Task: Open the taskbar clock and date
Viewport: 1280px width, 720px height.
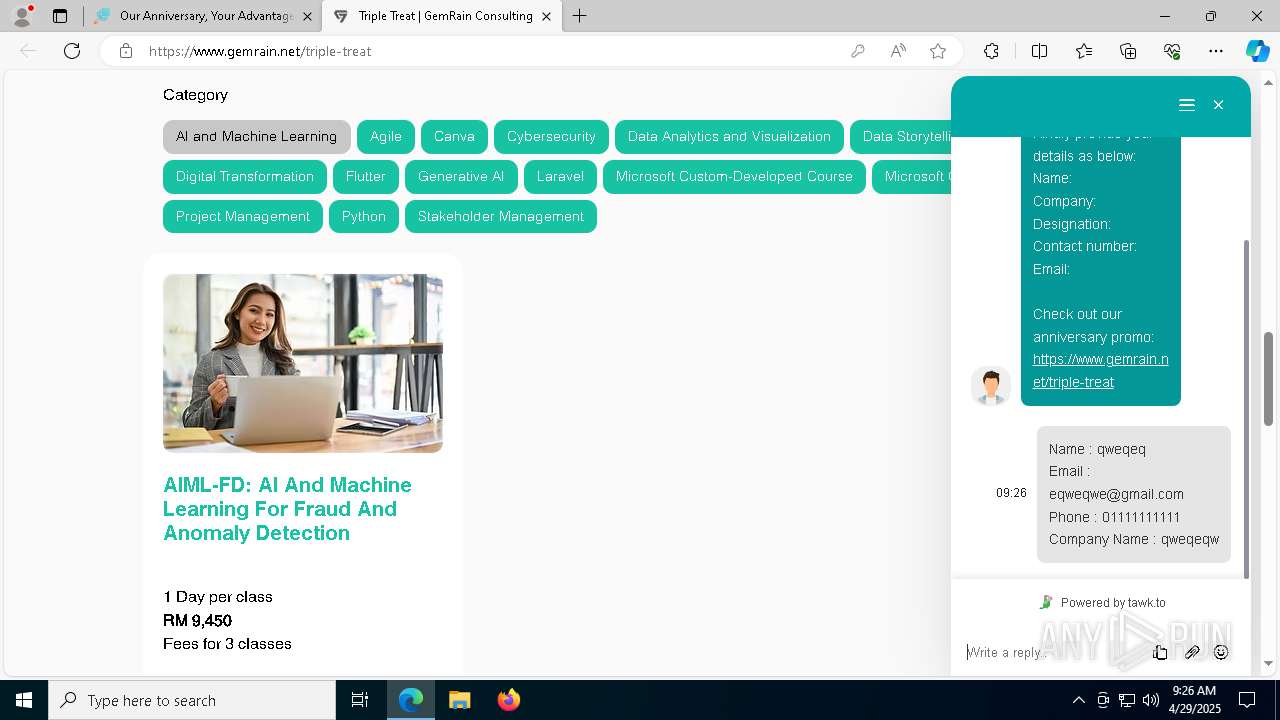Action: click(1194, 700)
